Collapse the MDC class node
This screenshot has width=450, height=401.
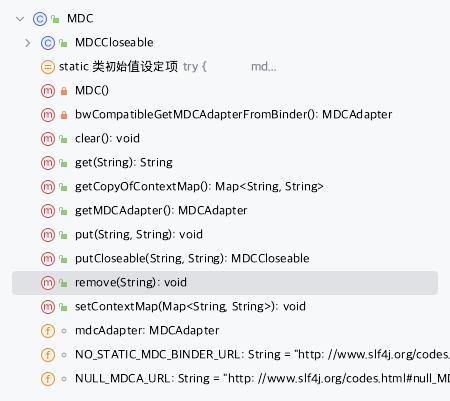coord(20,19)
